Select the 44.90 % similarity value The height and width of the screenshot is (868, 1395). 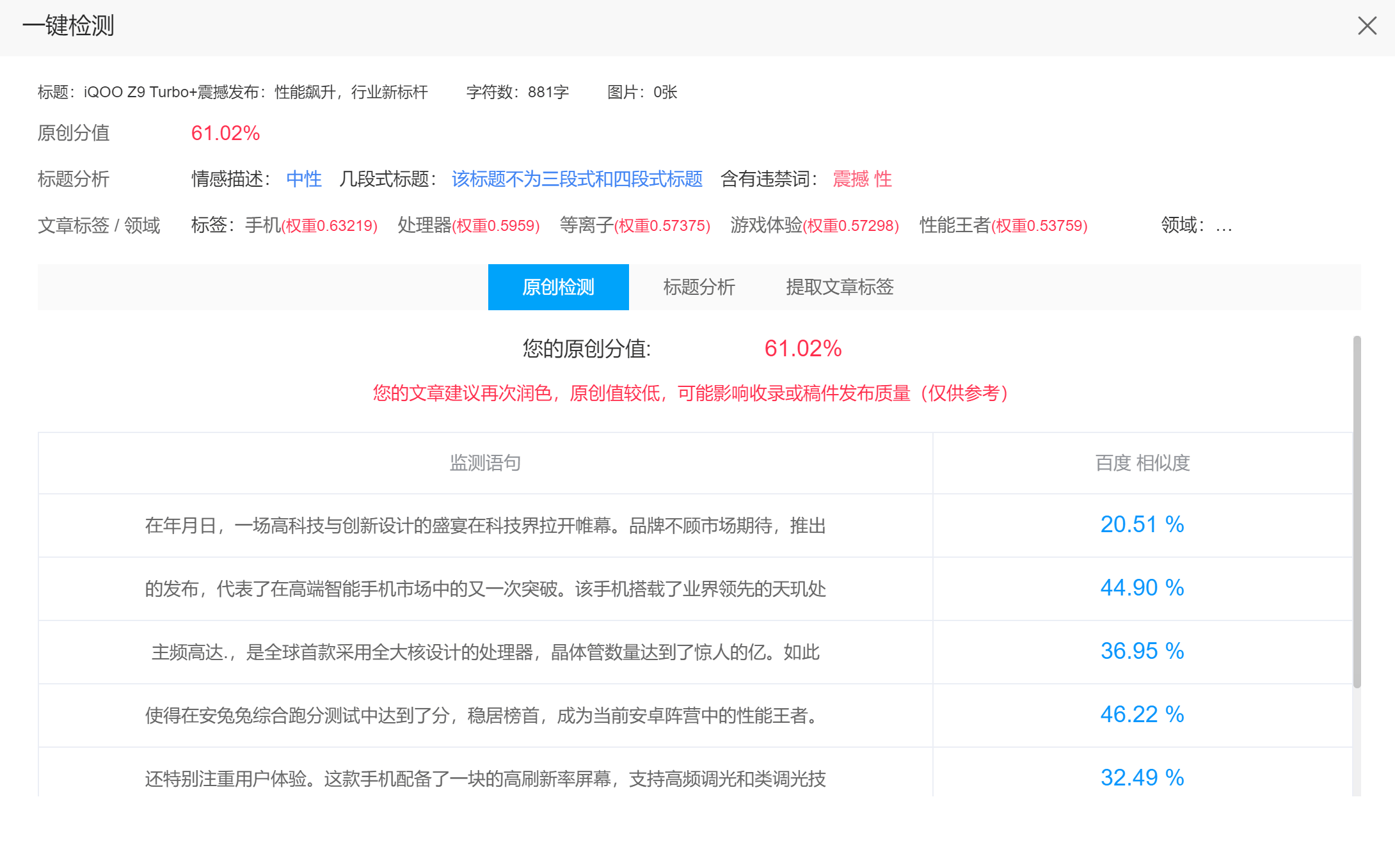(1142, 588)
